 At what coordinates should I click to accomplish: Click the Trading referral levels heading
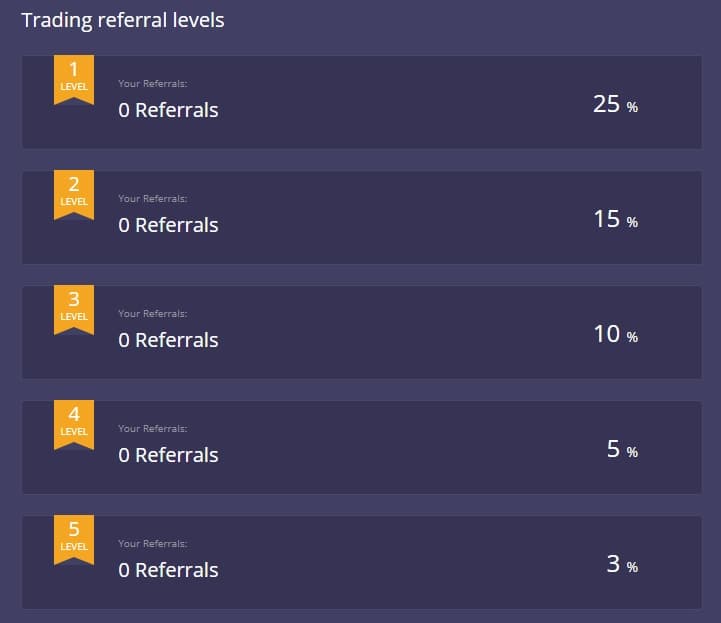(x=123, y=21)
